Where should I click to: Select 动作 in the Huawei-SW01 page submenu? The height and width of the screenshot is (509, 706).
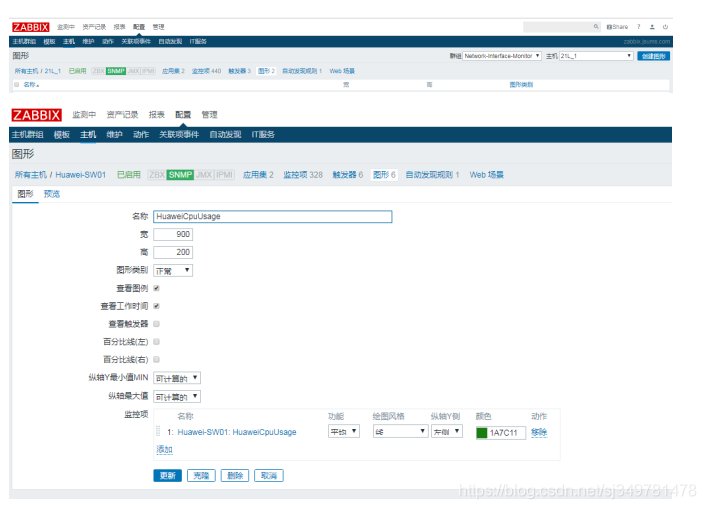[141, 135]
